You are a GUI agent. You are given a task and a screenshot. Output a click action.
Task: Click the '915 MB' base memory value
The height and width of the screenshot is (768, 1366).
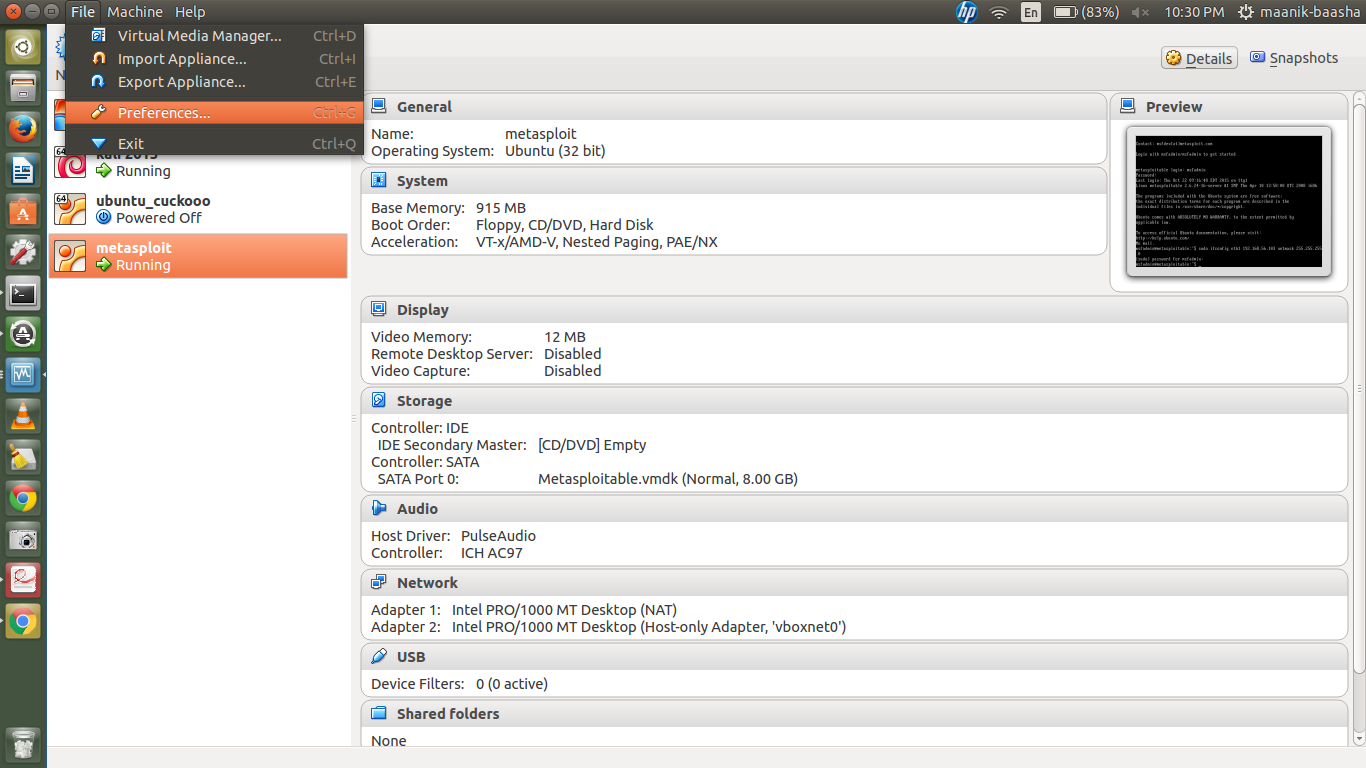coord(501,208)
